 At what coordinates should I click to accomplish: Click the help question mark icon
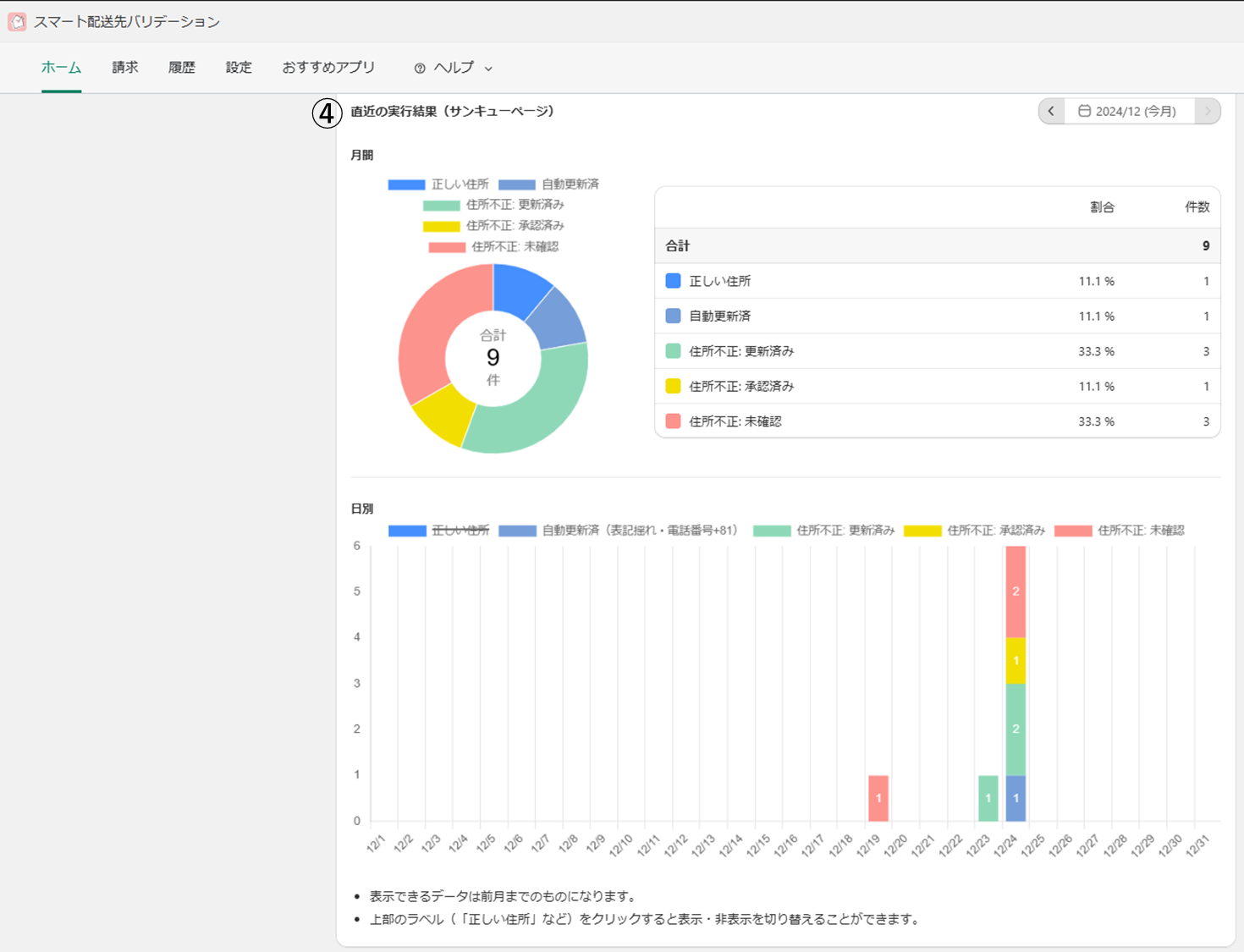pos(420,69)
